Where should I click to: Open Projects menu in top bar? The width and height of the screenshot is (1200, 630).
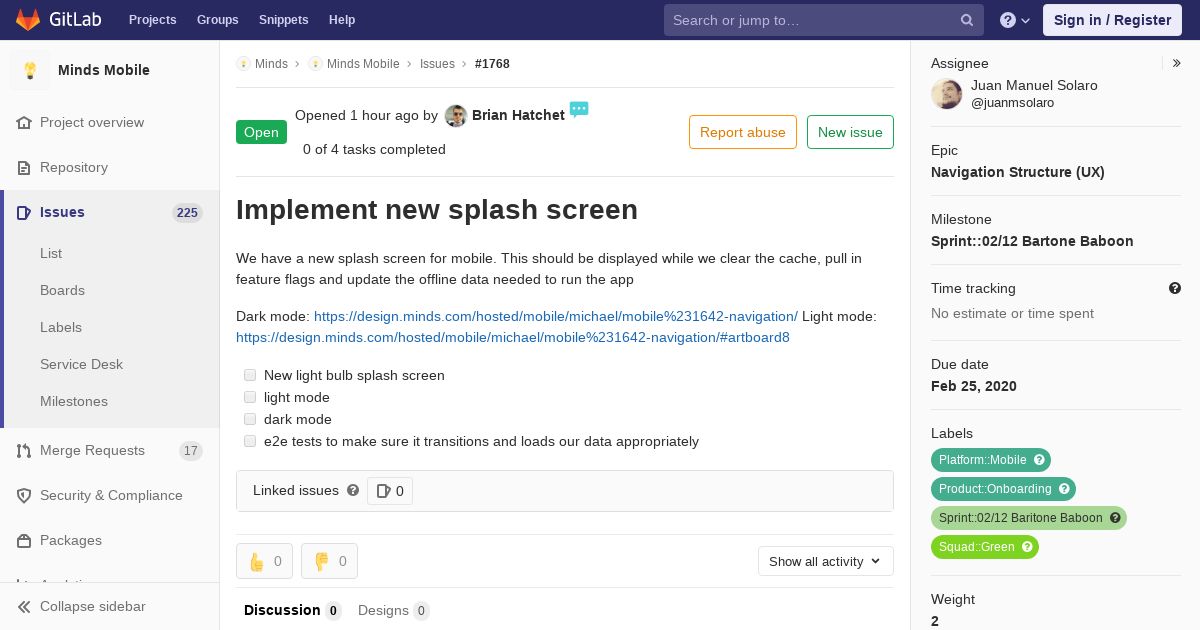coord(152,20)
